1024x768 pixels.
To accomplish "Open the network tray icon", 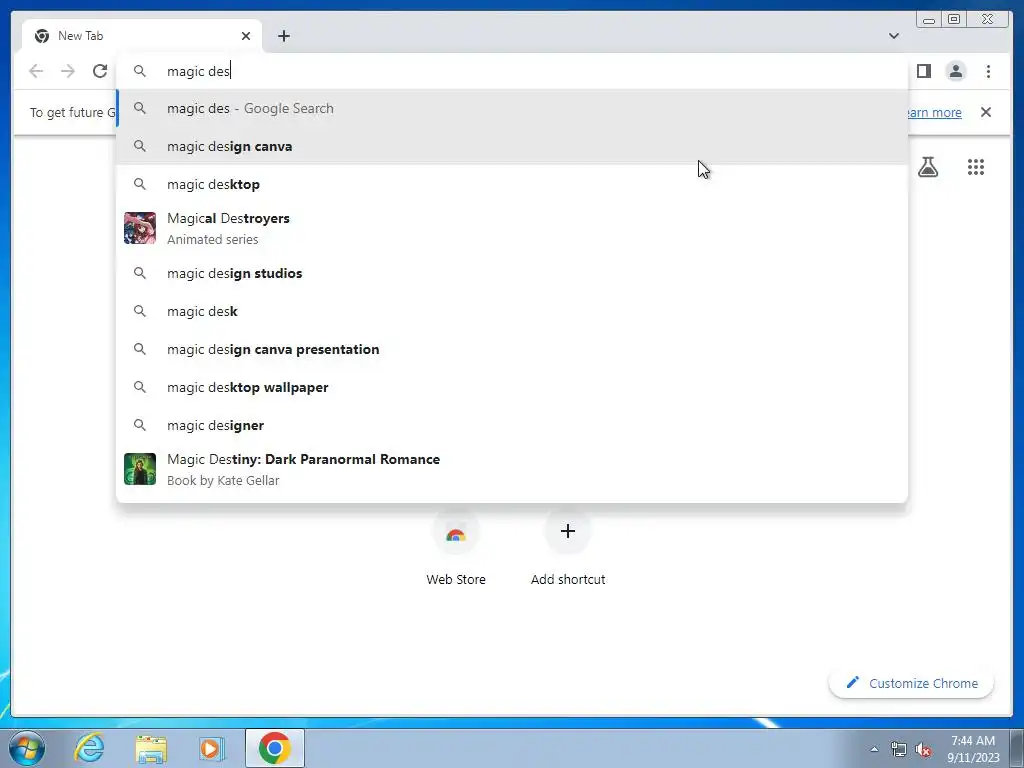I will click(899, 749).
